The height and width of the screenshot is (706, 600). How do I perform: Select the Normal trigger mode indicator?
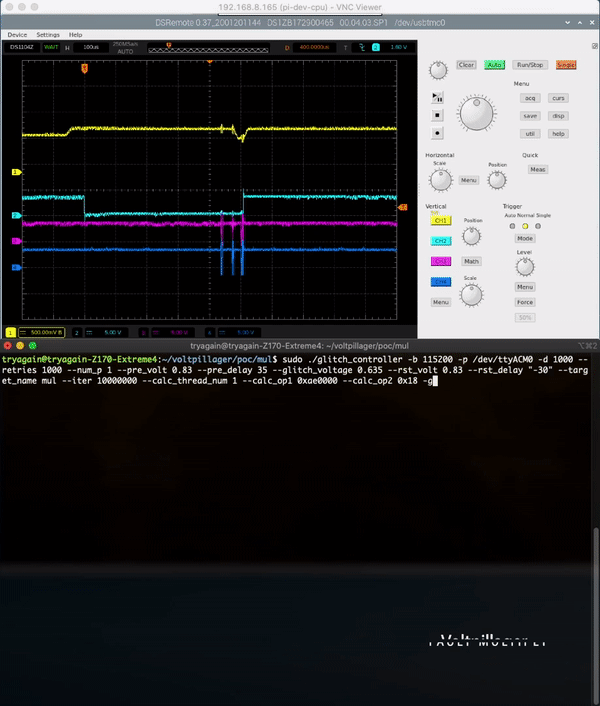(x=525, y=226)
